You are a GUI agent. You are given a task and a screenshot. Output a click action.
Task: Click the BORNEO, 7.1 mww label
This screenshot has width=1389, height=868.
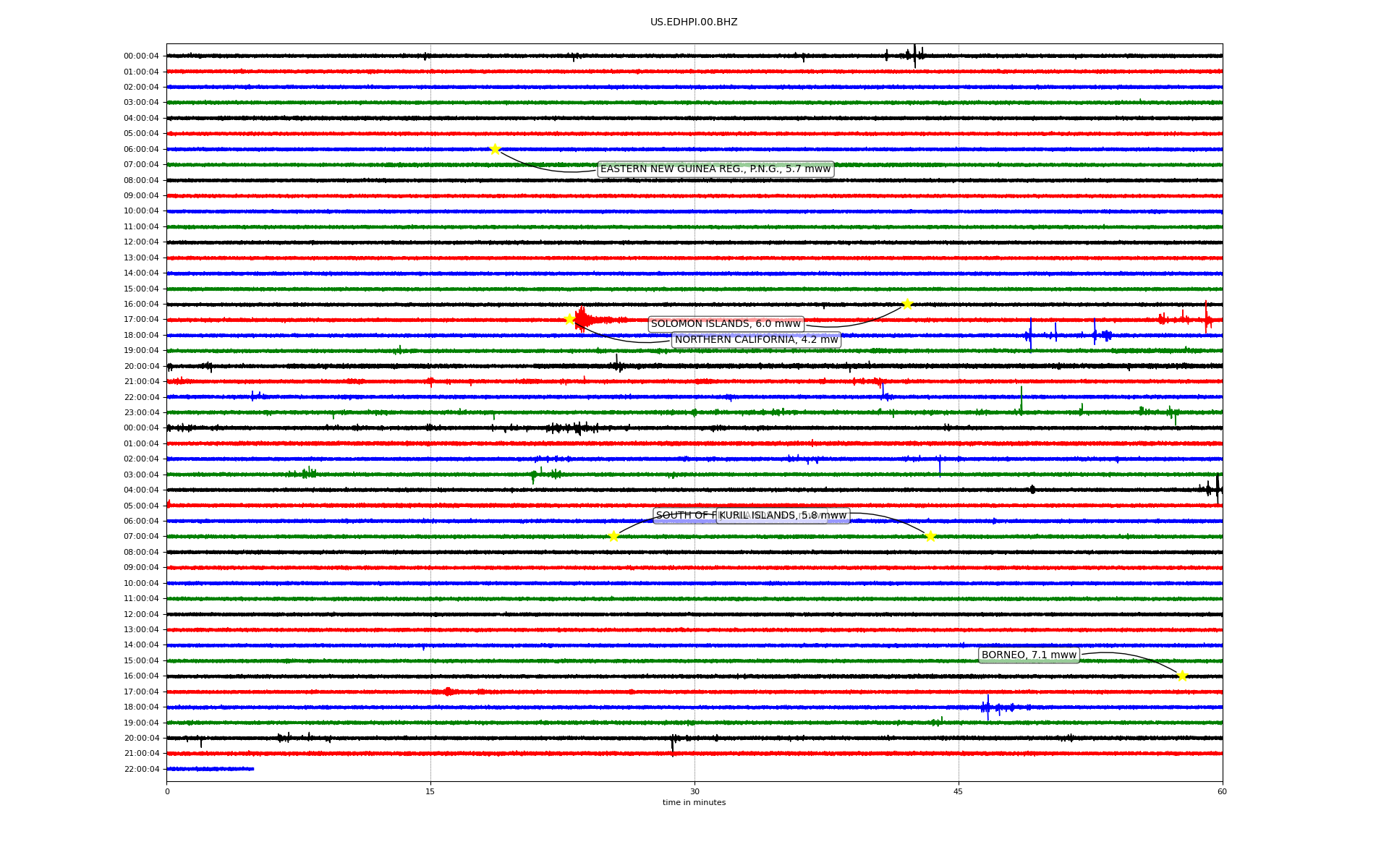(1029, 655)
